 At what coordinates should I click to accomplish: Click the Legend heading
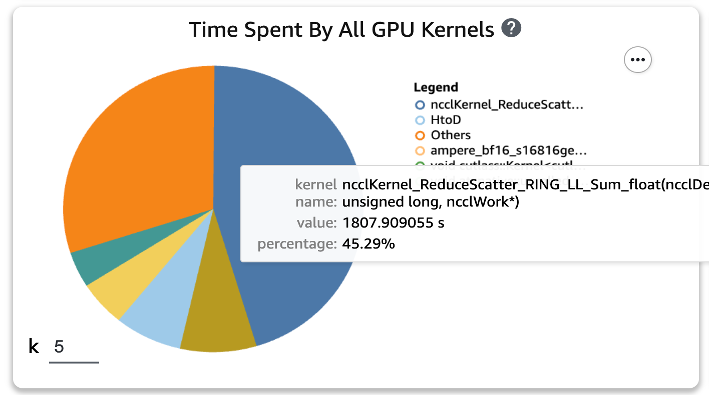tap(436, 87)
